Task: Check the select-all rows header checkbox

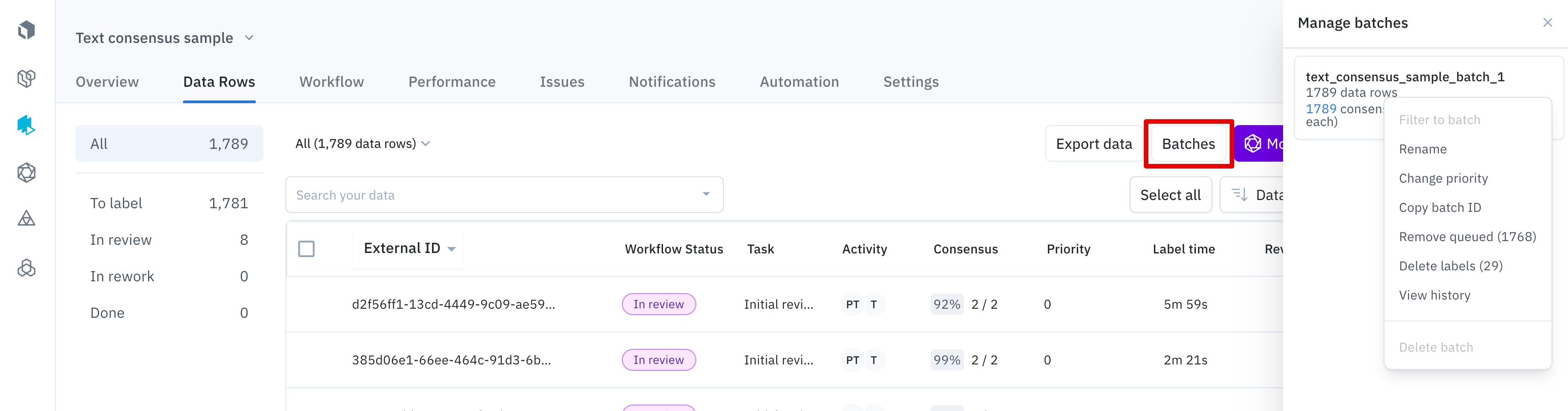Action: 306,249
